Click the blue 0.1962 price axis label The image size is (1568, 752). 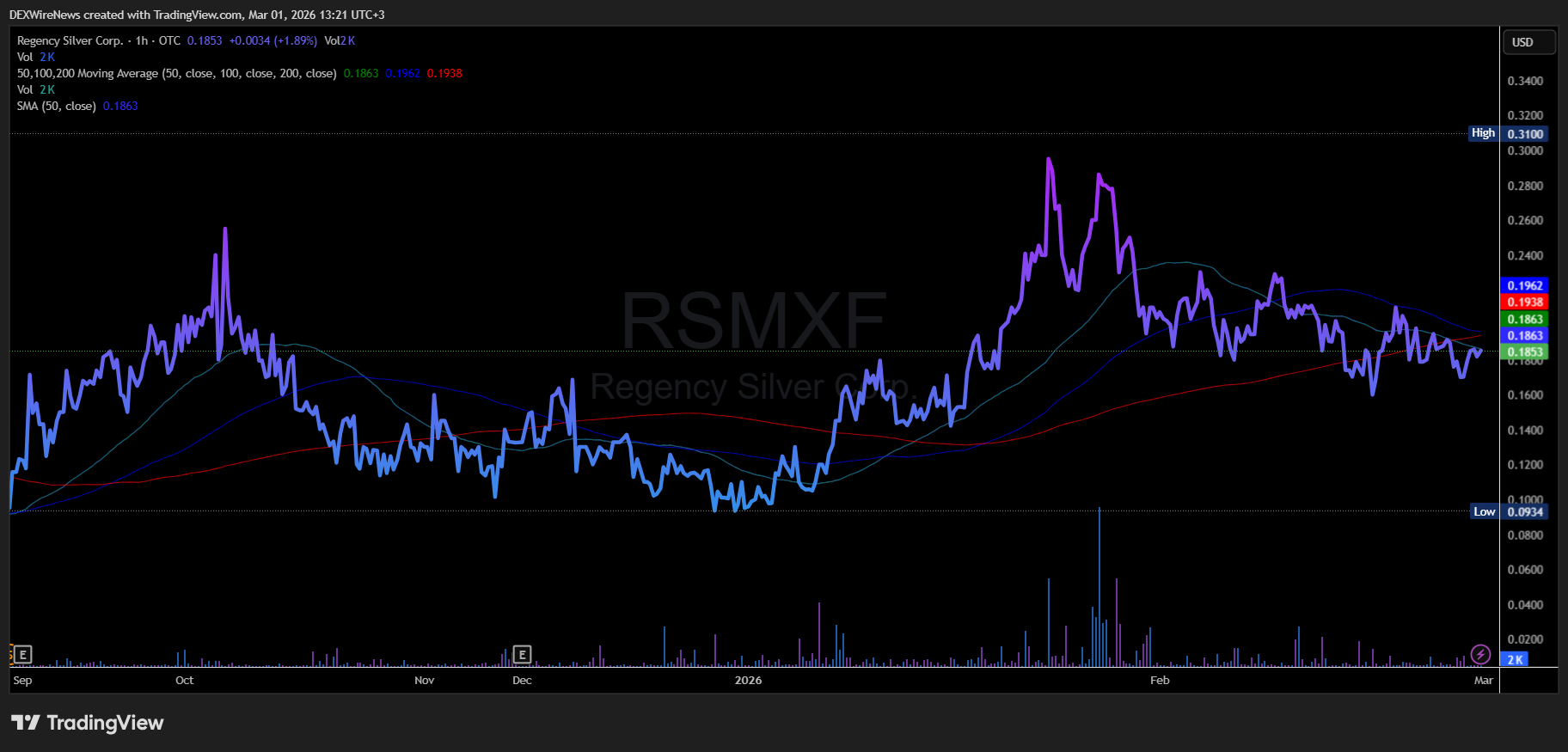[x=1524, y=285]
